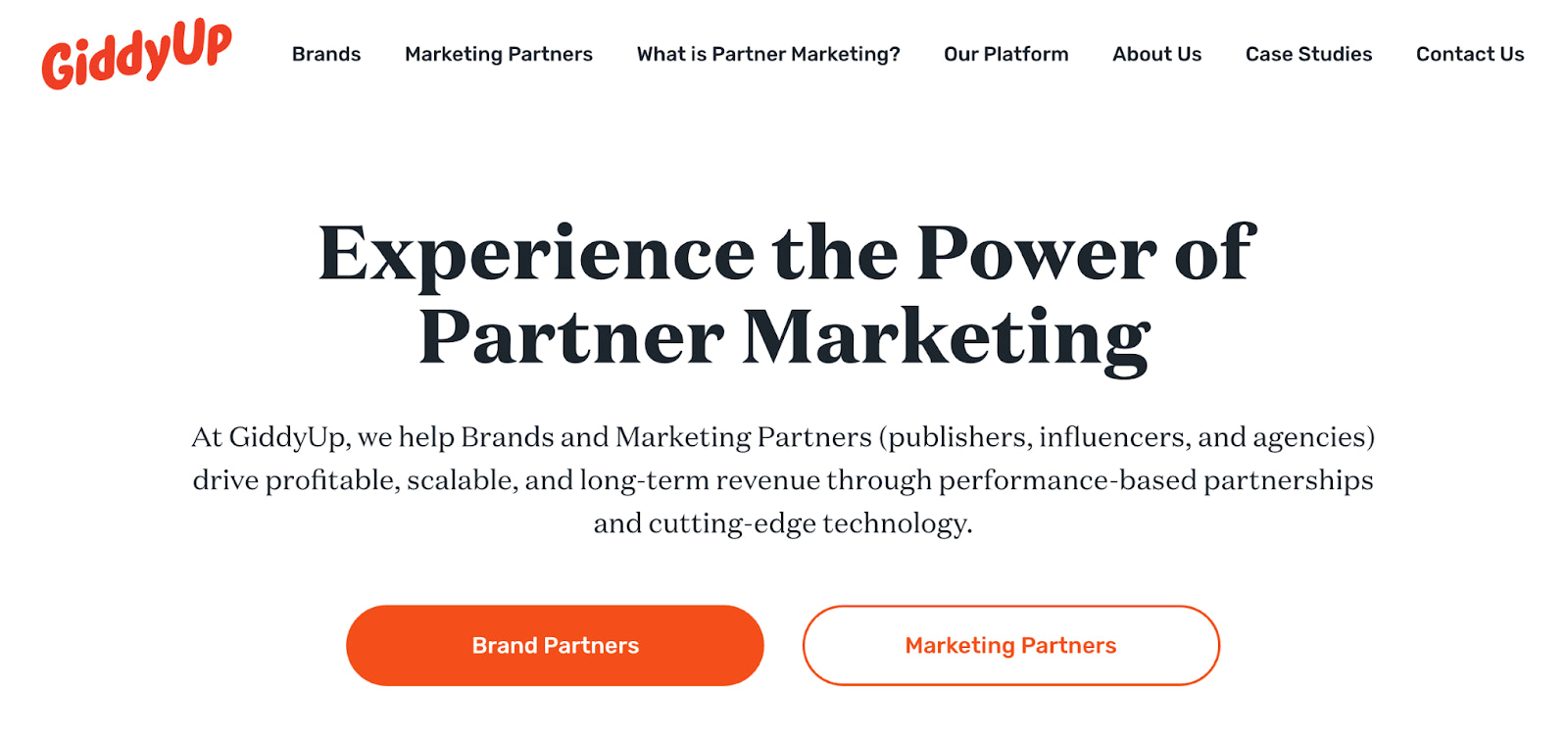
Task: Click GiddyUp in the description paragraph
Action: pyautogui.click(x=287, y=437)
